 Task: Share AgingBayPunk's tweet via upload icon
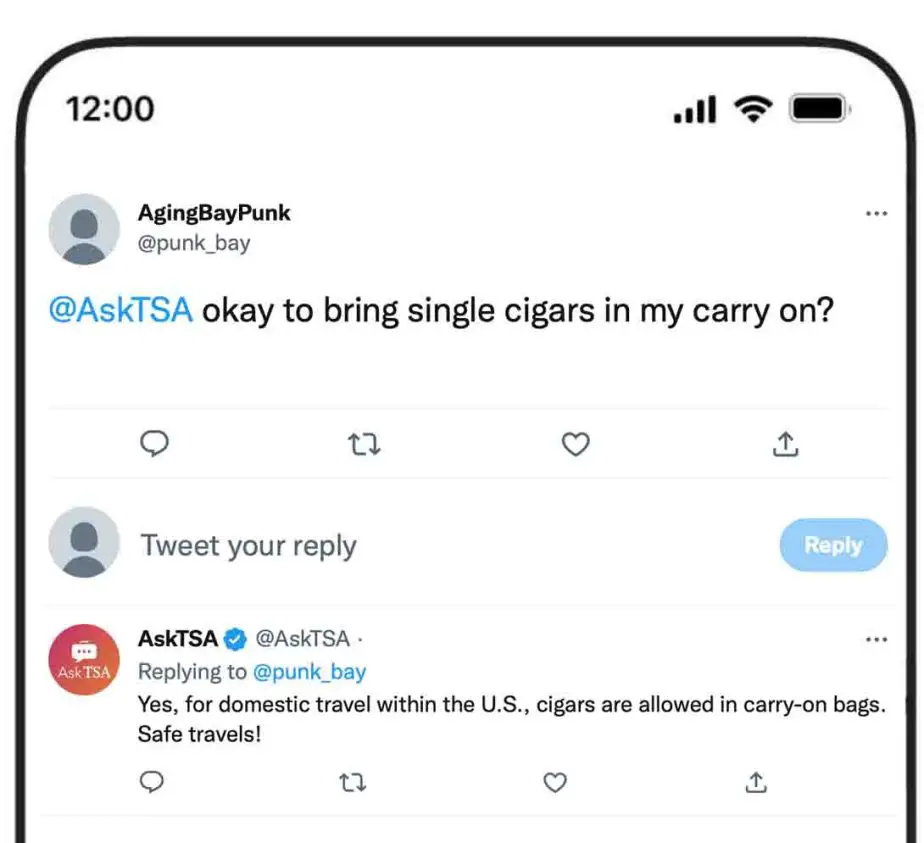pyautogui.click(x=786, y=444)
